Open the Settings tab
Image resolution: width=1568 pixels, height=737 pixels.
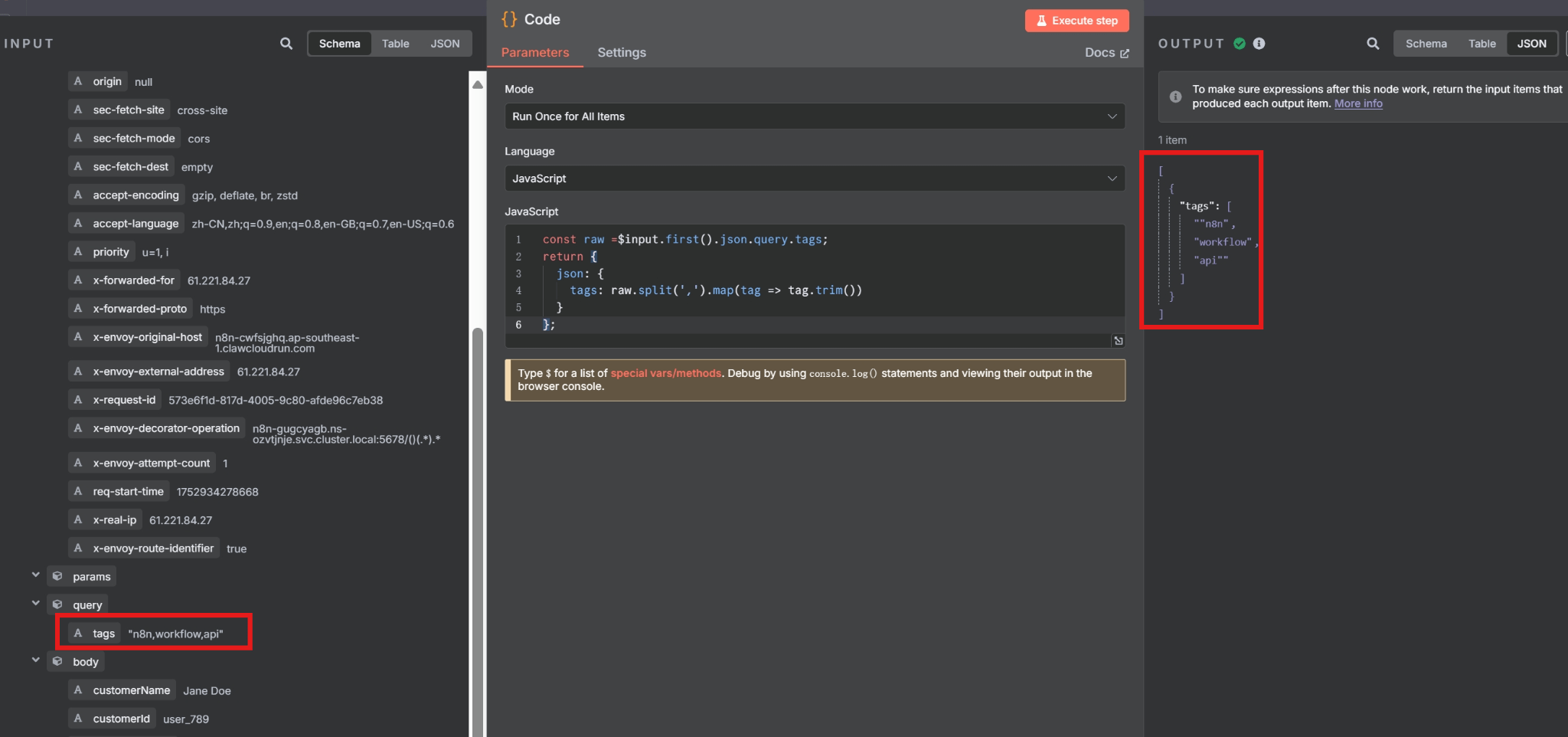coord(621,52)
